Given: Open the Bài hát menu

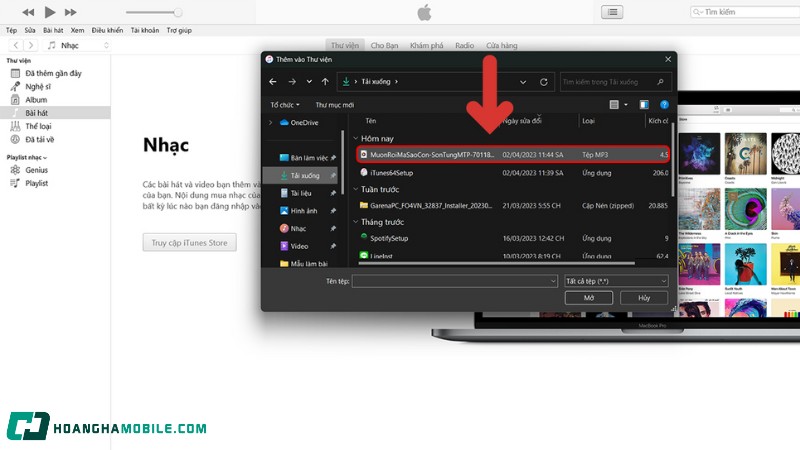Looking at the screenshot, I should tap(53, 30).
